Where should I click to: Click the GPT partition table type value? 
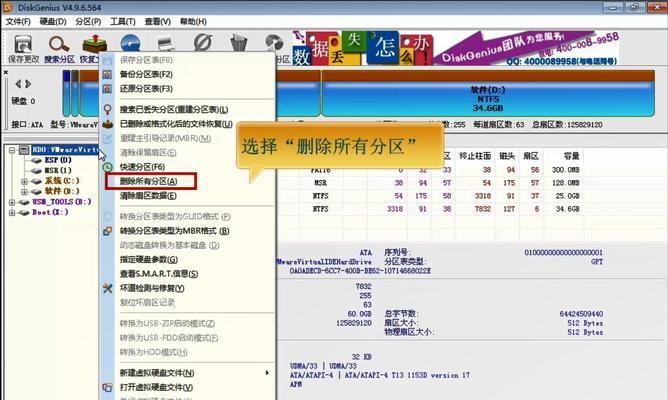597,262
